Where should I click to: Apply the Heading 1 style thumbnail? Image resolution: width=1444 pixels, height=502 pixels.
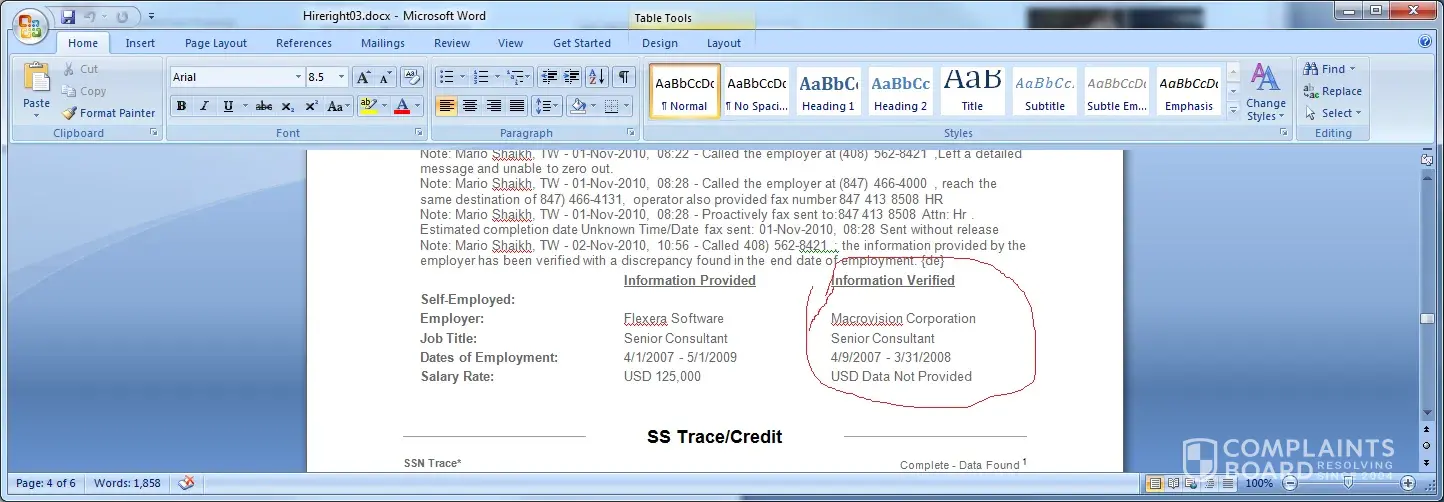click(828, 91)
